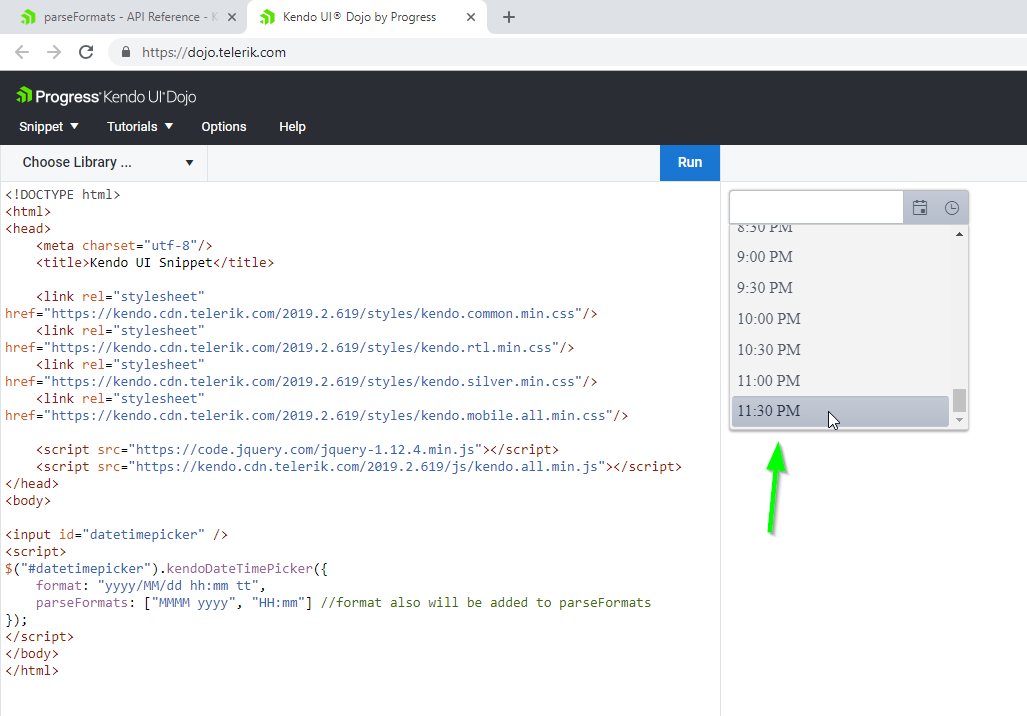Click the address bar URL dojo.telerik.com
This screenshot has height=716, width=1027.
[x=214, y=52]
